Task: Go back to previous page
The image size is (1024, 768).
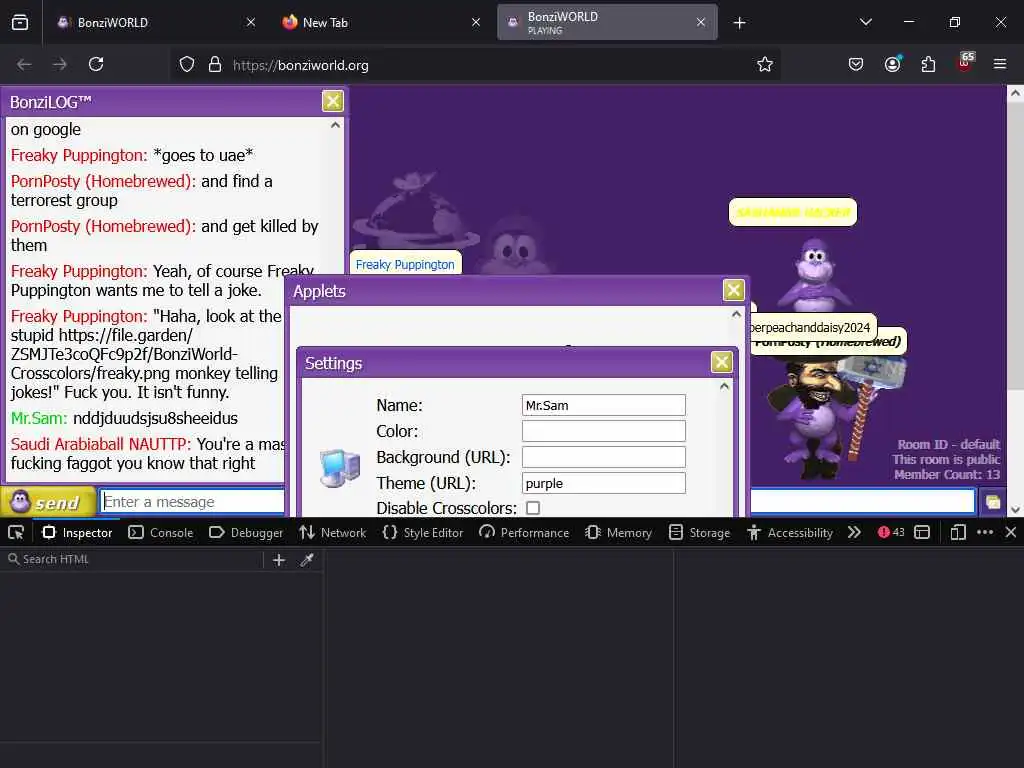Action: 24,65
